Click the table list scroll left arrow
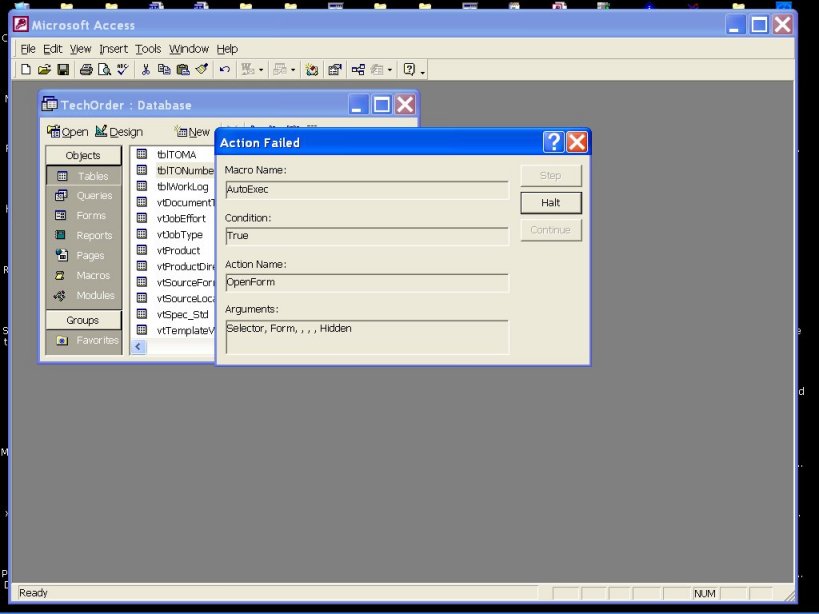The height and width of the screenshot is (614, 819). 138,347
